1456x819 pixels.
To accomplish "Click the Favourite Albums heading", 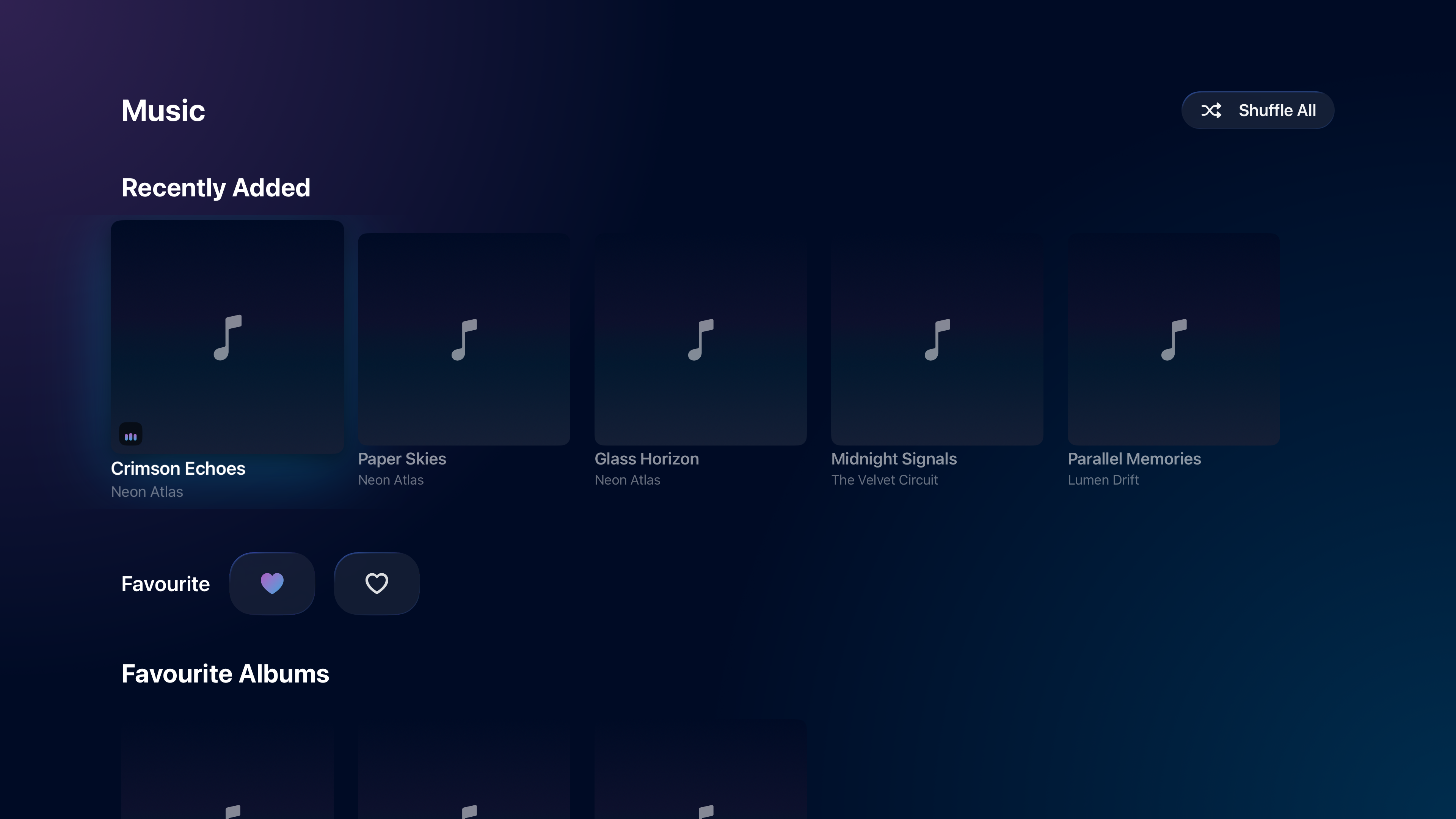I will pyautogui.click(x=225, y=674).
